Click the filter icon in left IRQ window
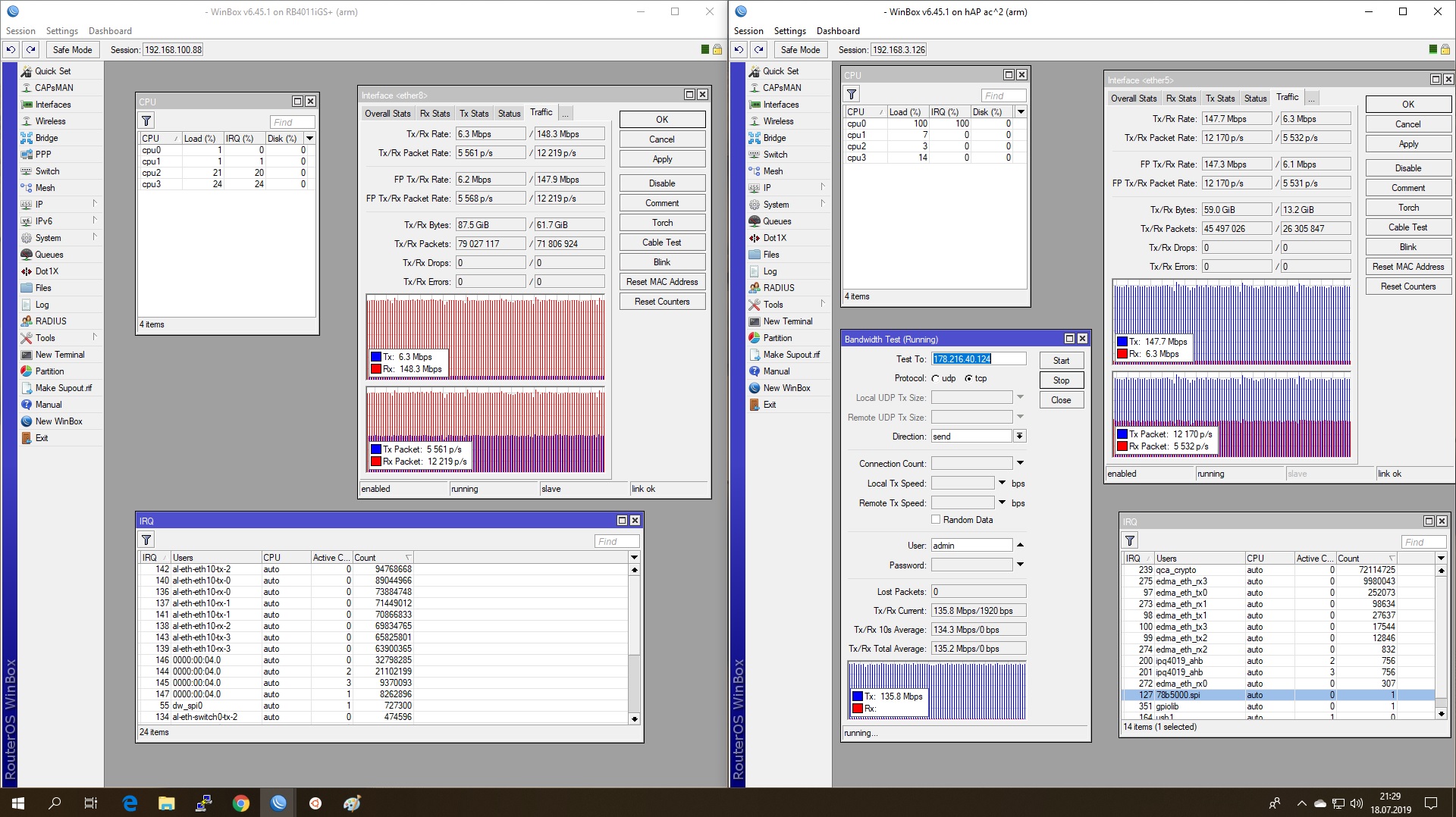This screenshot has width=1456, height=817. (x=146, y=540)
